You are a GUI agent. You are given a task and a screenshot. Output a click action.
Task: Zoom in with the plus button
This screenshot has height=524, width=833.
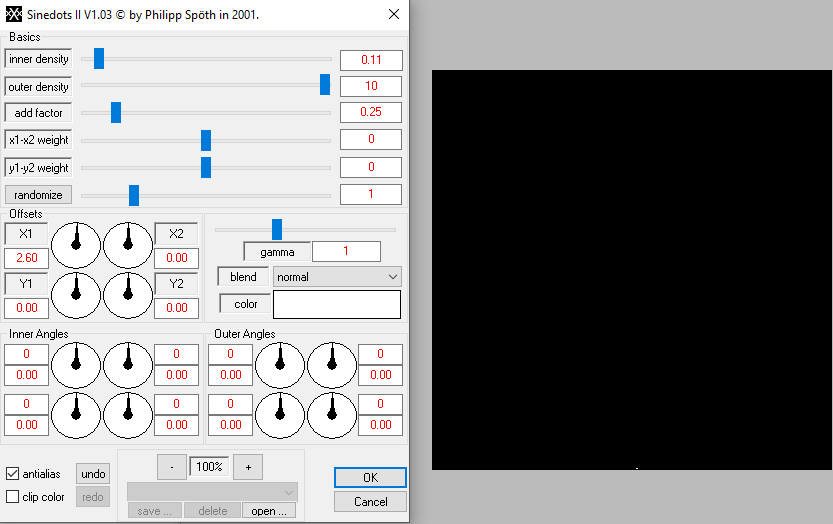coord(248,467)
